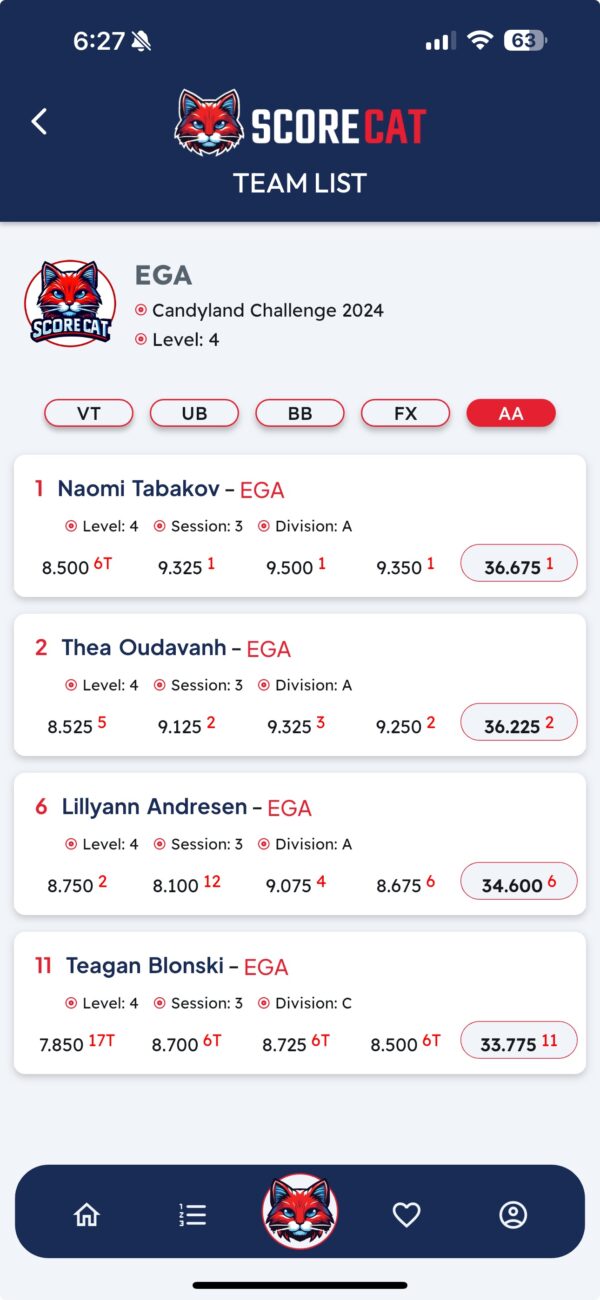600x1300 pixels.
Task: Select the AA all-around filter
Action: 511,413
